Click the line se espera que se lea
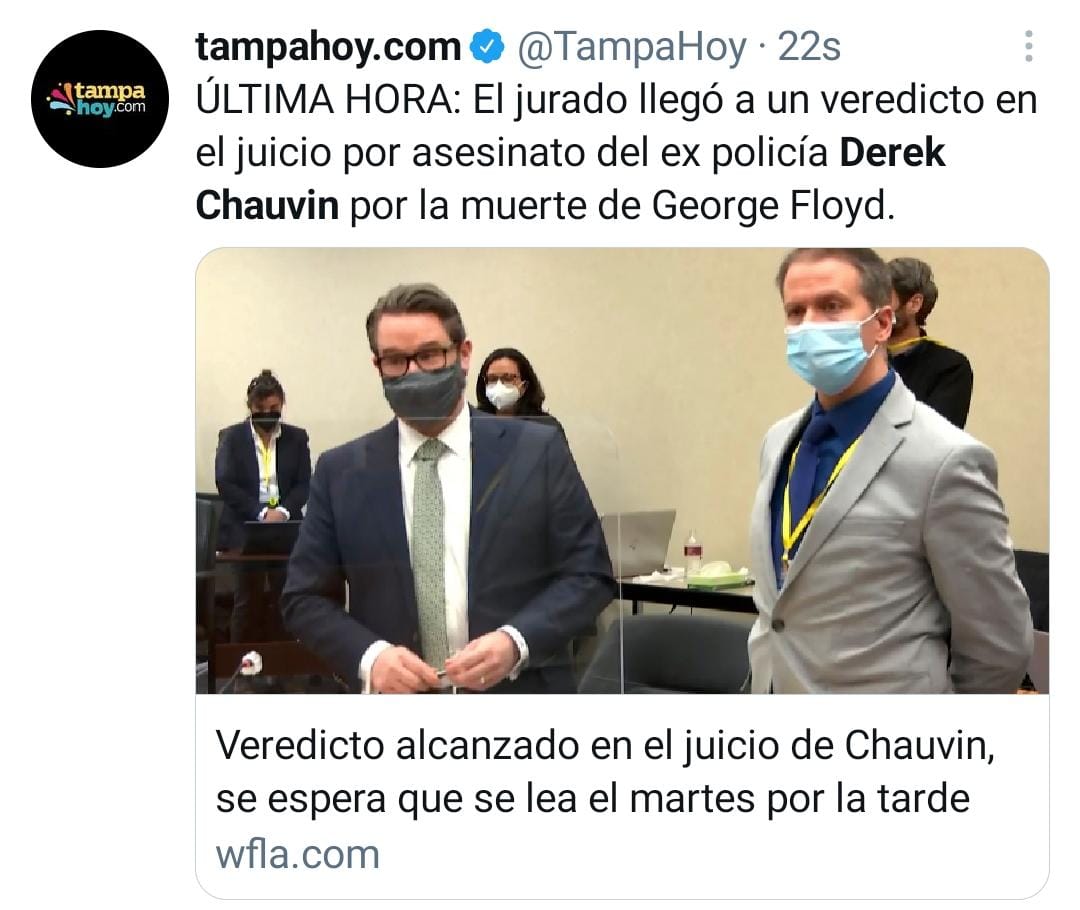1080x910 pixels. [592, 800]
